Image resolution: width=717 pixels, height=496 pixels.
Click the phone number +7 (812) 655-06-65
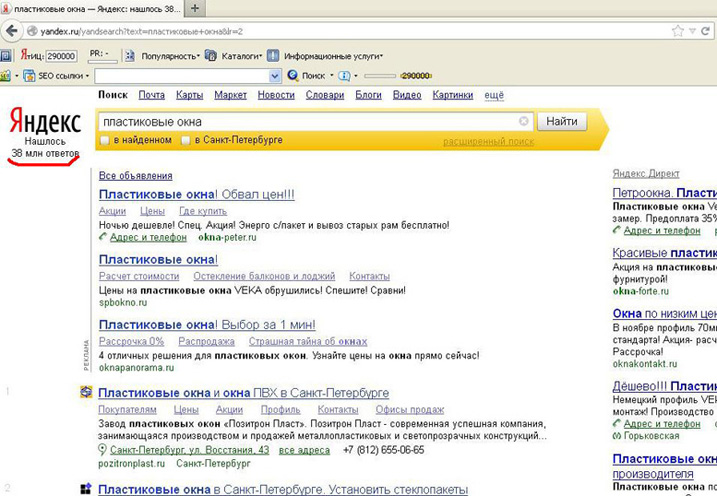[x=384, y=450]
